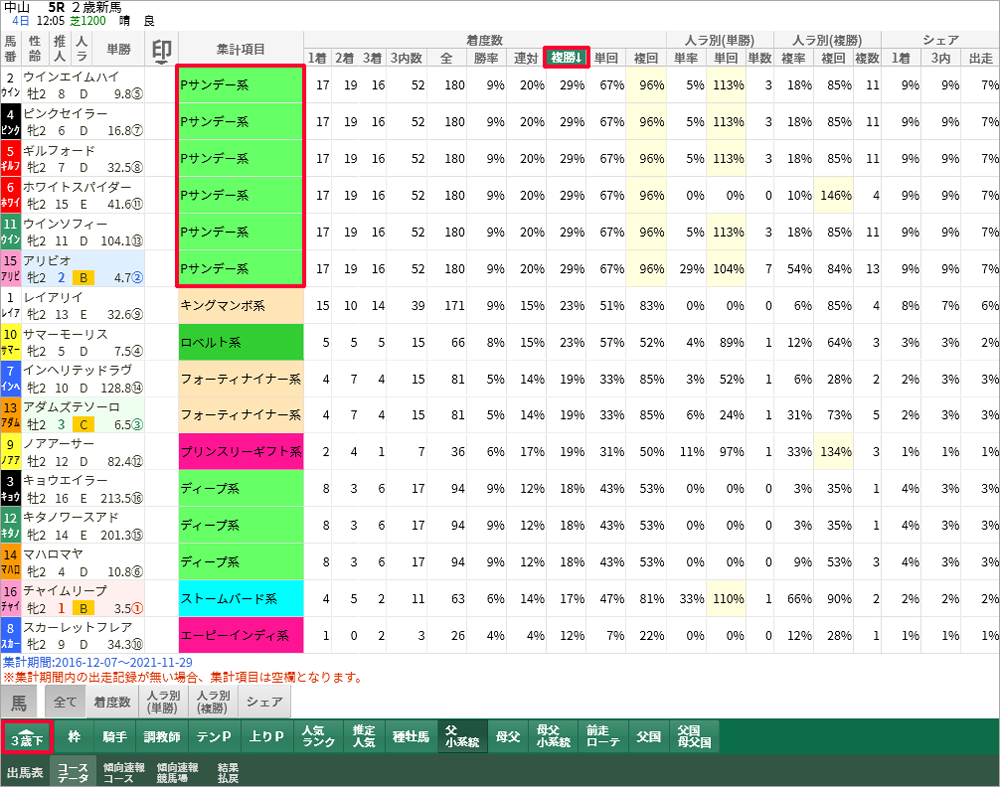Click the ロベルト系 green cell

tap(241, 342)
